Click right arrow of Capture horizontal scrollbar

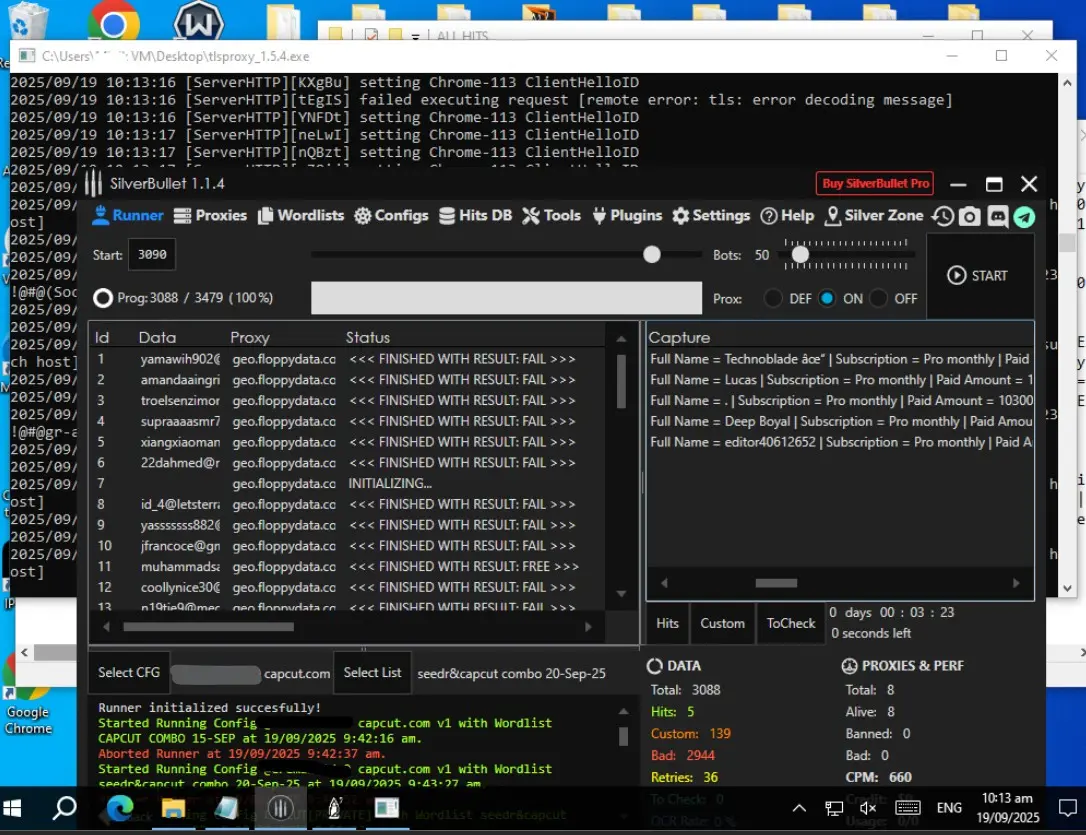pos(1016,583)
